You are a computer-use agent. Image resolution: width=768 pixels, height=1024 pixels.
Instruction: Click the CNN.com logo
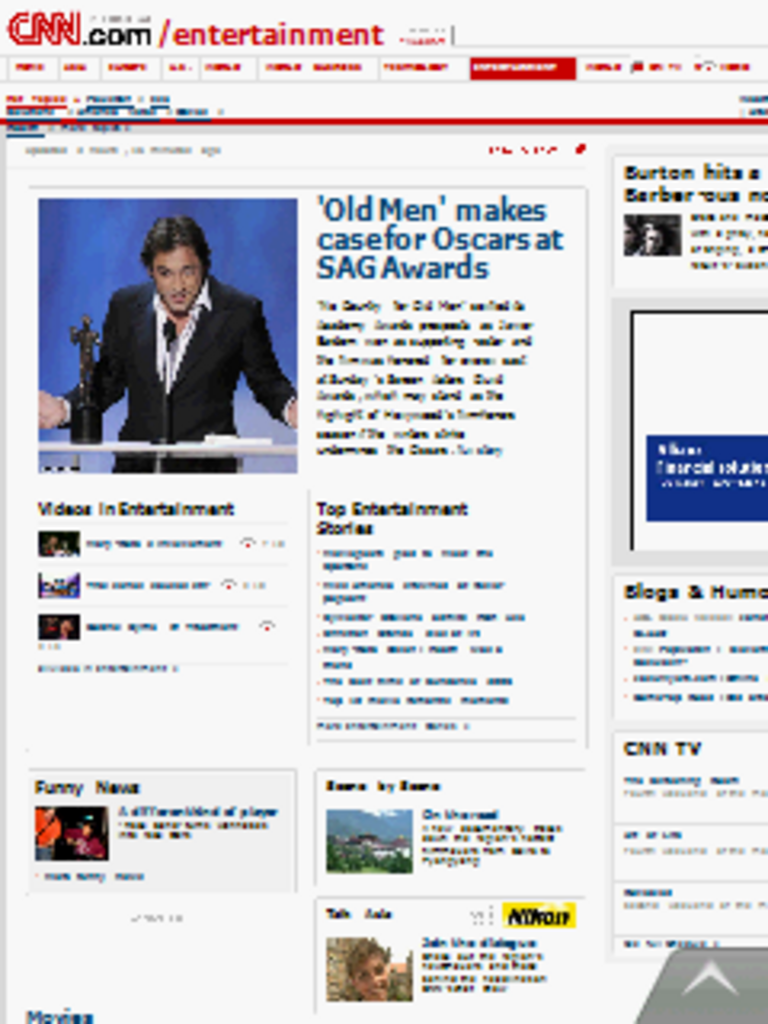pyautogui.click(x=79, y=30)
